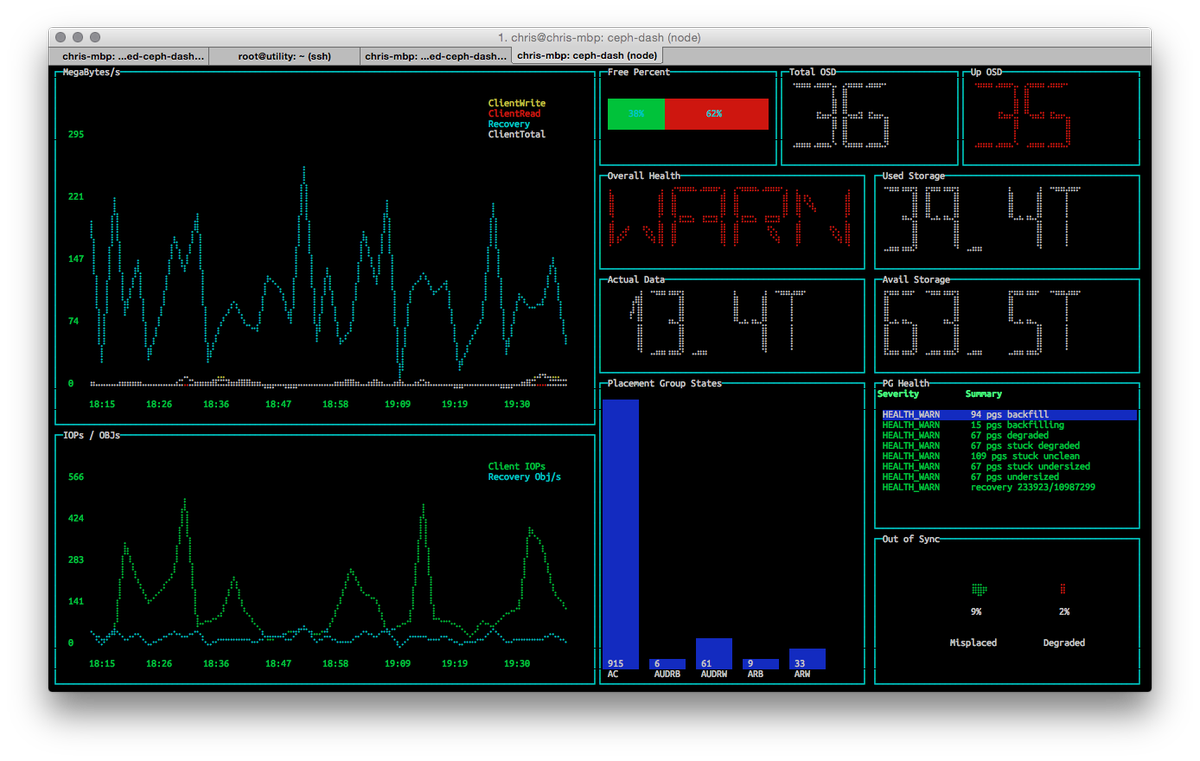Select the '67 pgs undersized' row
The image size is (1200, 761).
1009,477
